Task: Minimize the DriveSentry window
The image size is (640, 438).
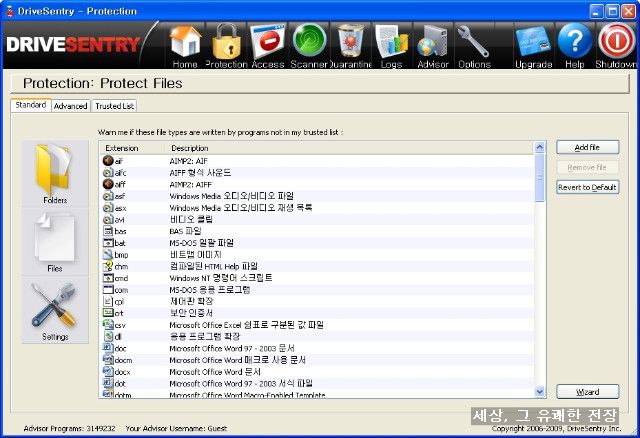Action: tap(596, 11)
